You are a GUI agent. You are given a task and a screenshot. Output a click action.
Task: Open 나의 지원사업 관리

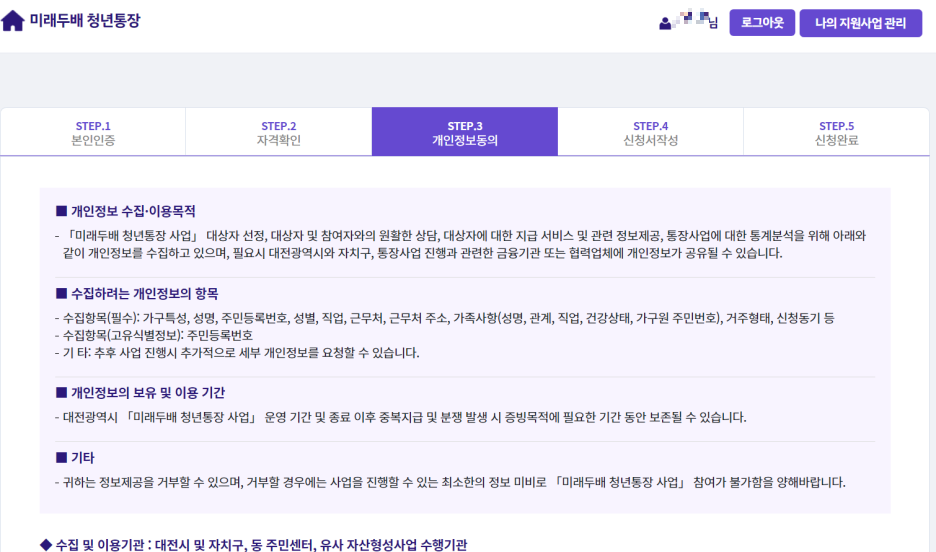(860, 23)
